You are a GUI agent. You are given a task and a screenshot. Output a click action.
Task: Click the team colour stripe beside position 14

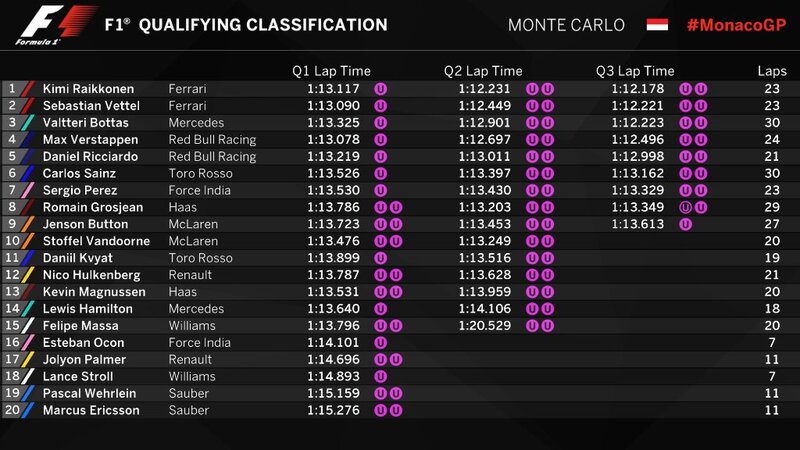[x=28, y=309]
